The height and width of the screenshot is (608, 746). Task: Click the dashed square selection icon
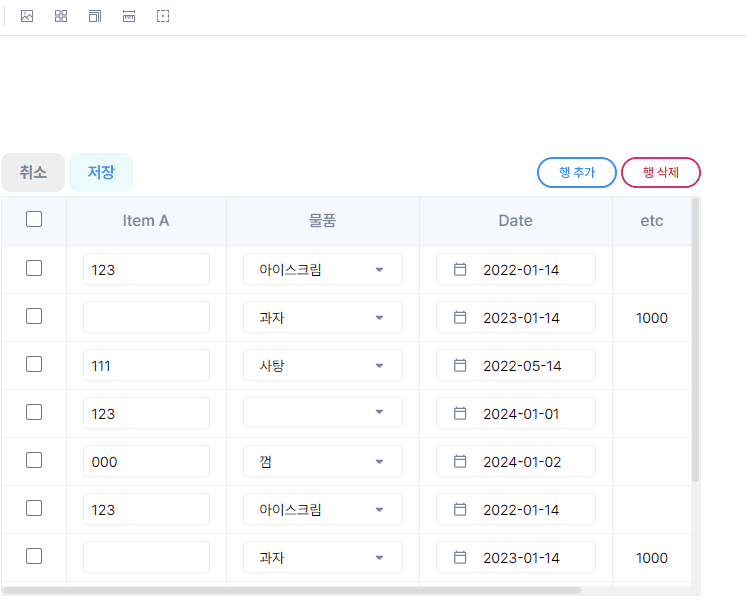(x=163, y=16)
